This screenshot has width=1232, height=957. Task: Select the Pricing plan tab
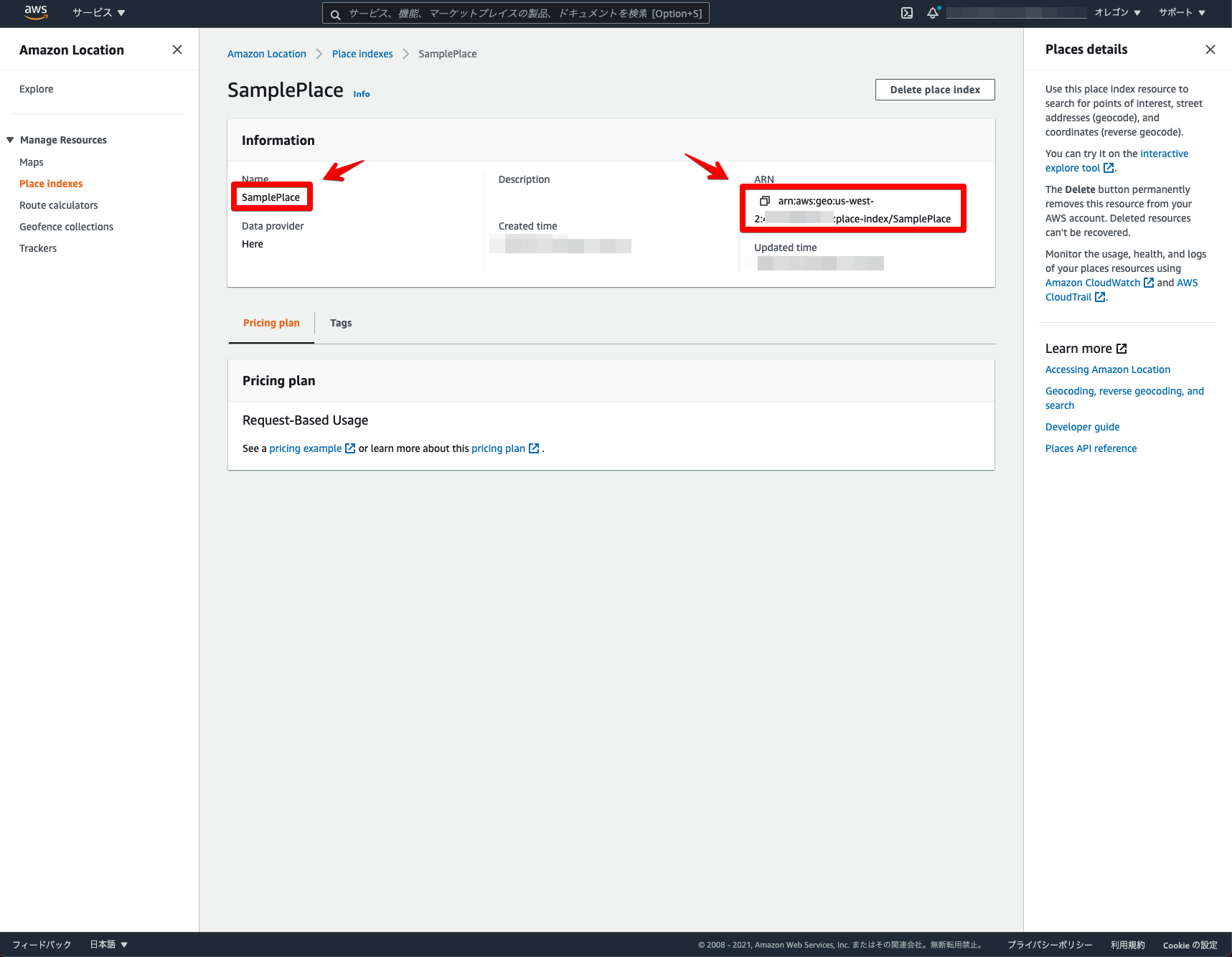(271, 323)
